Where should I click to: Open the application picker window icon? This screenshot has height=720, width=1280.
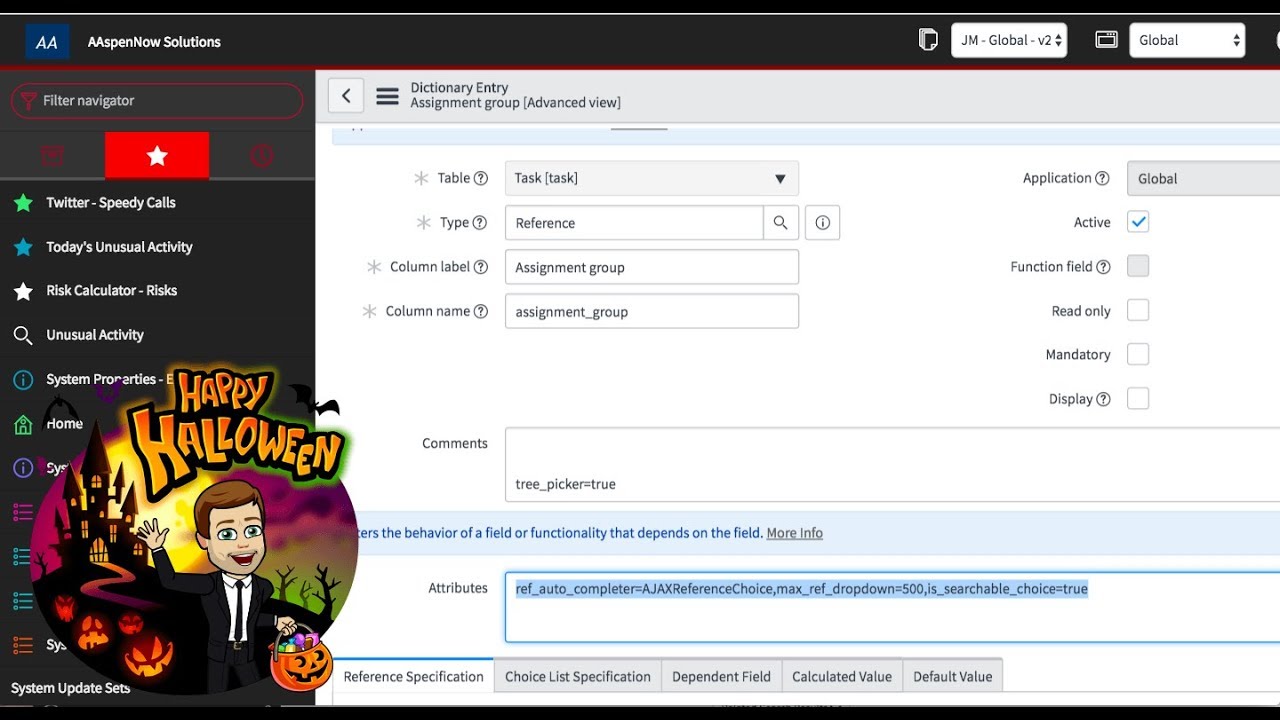(1106, 40)
